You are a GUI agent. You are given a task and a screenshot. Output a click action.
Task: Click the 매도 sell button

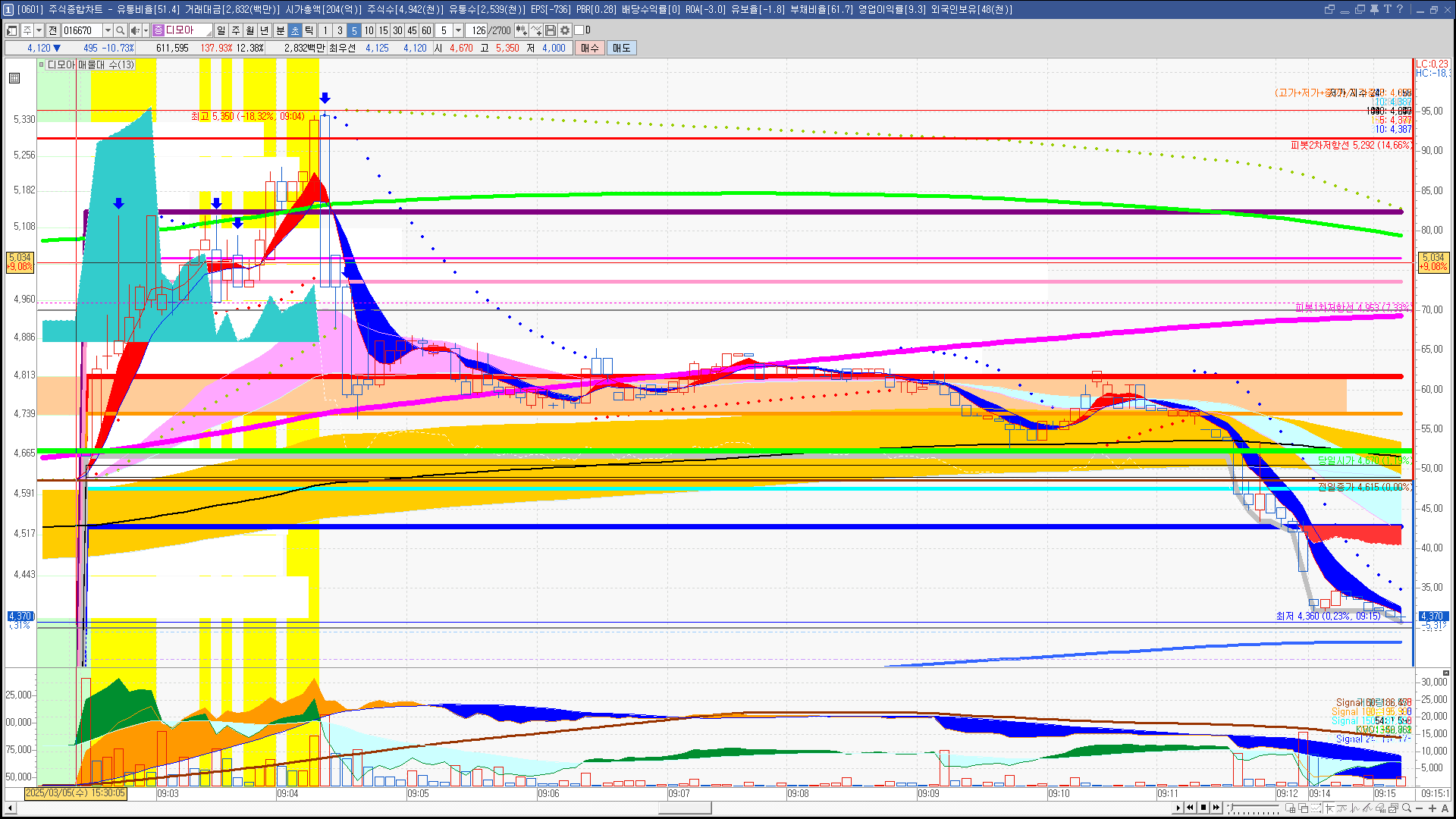point(621,48)
